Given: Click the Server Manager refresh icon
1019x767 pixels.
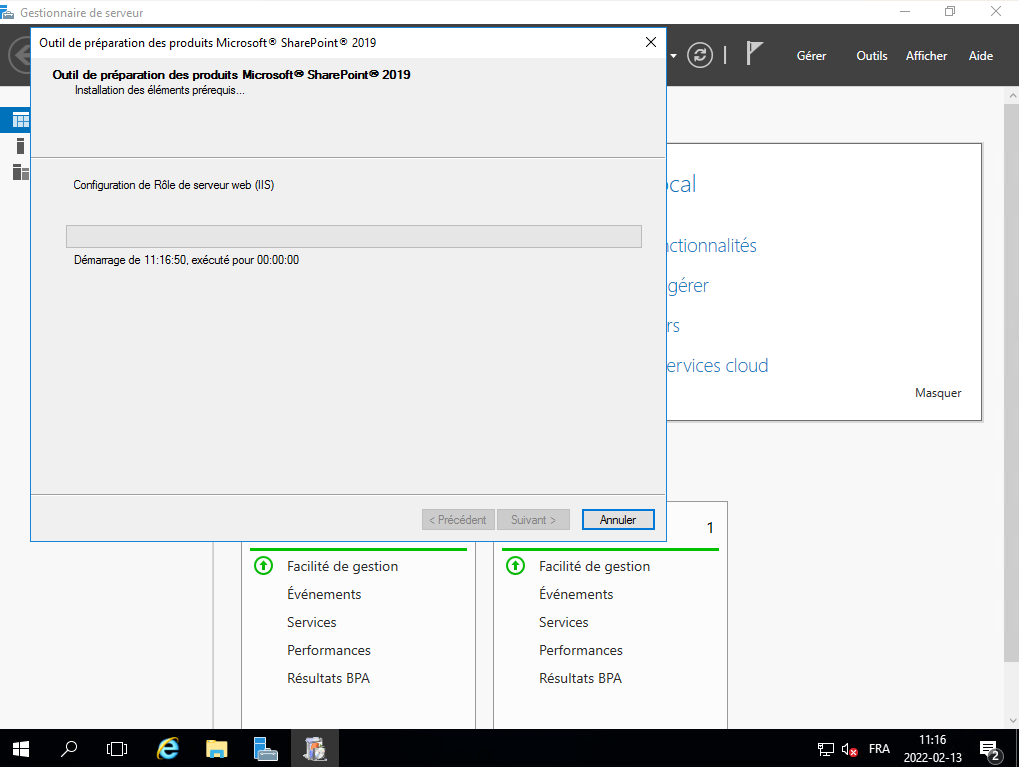Looking at the screenshot, I should 700,55.
